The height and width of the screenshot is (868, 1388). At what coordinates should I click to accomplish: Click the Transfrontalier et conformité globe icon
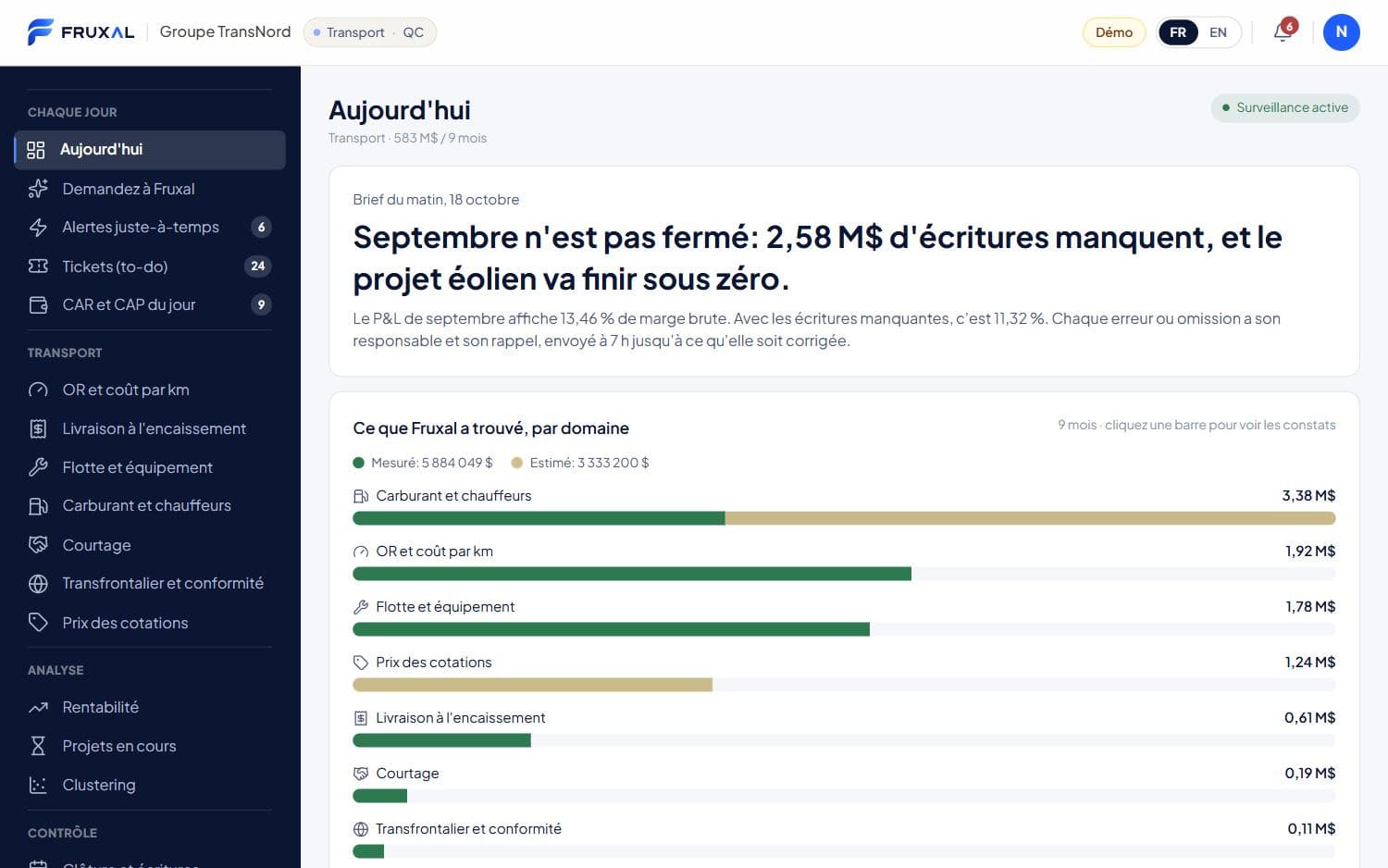point(38,584)
